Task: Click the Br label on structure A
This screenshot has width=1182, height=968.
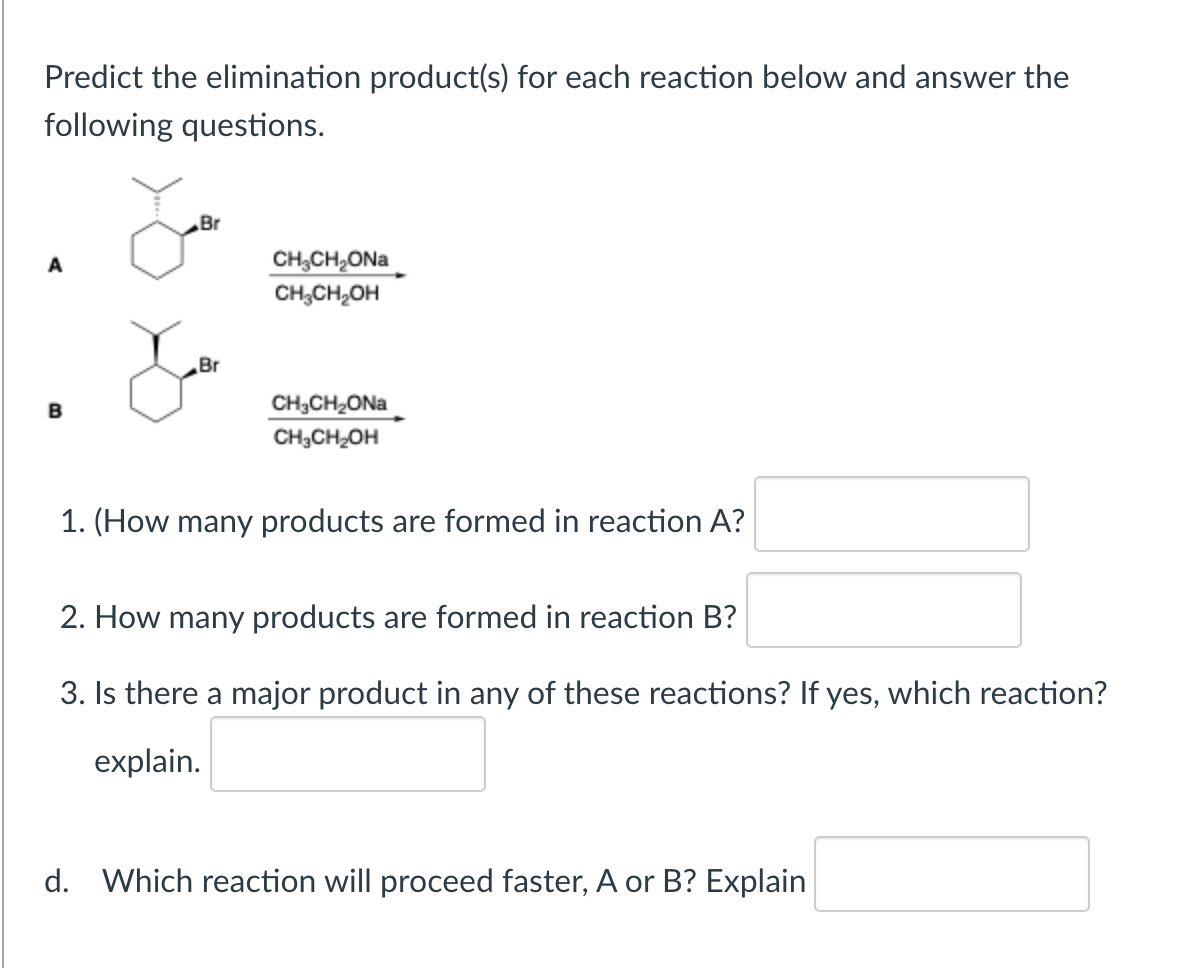Action: point(209,224)
